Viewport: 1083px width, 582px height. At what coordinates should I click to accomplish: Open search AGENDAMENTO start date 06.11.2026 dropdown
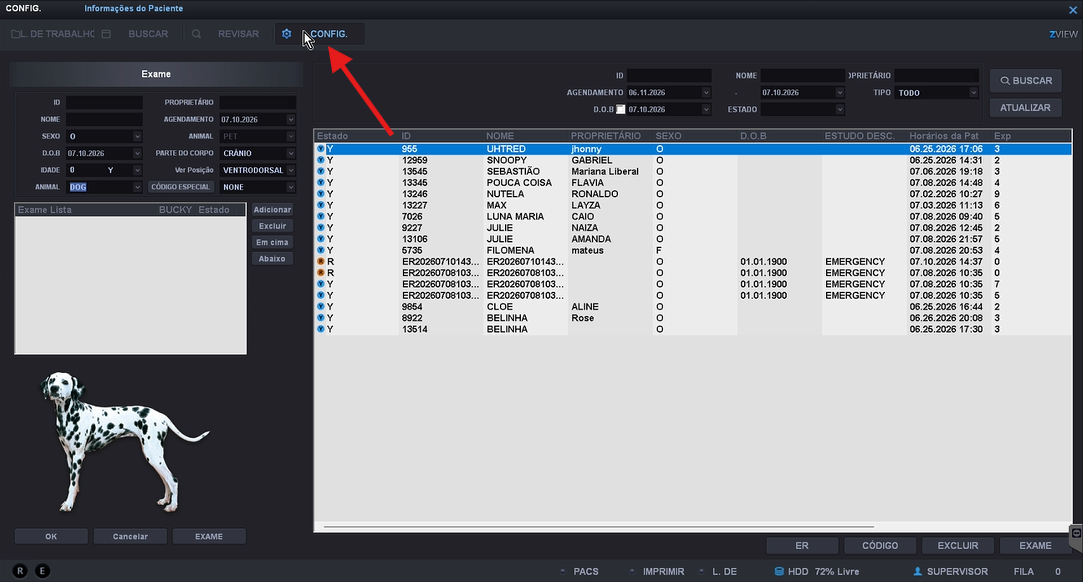[x=706, y=93]
